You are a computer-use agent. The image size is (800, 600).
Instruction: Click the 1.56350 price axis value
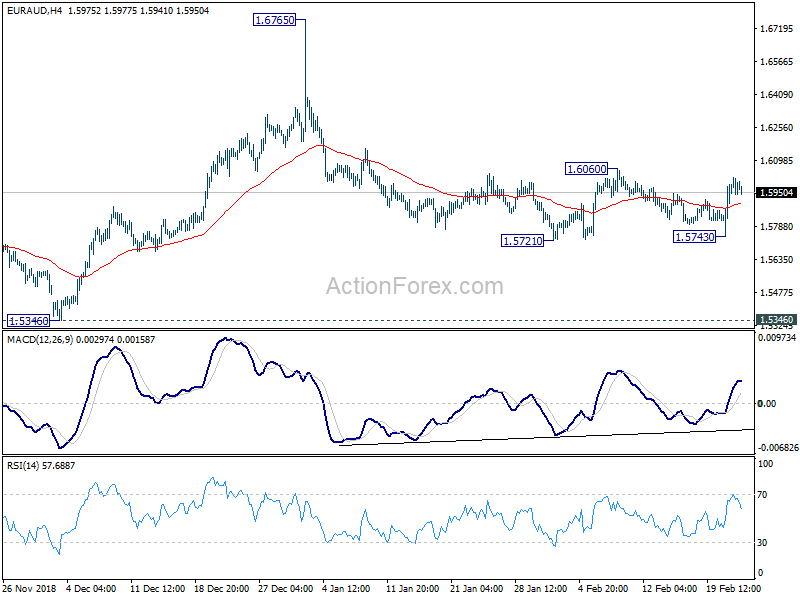click(x=777, y=260)
